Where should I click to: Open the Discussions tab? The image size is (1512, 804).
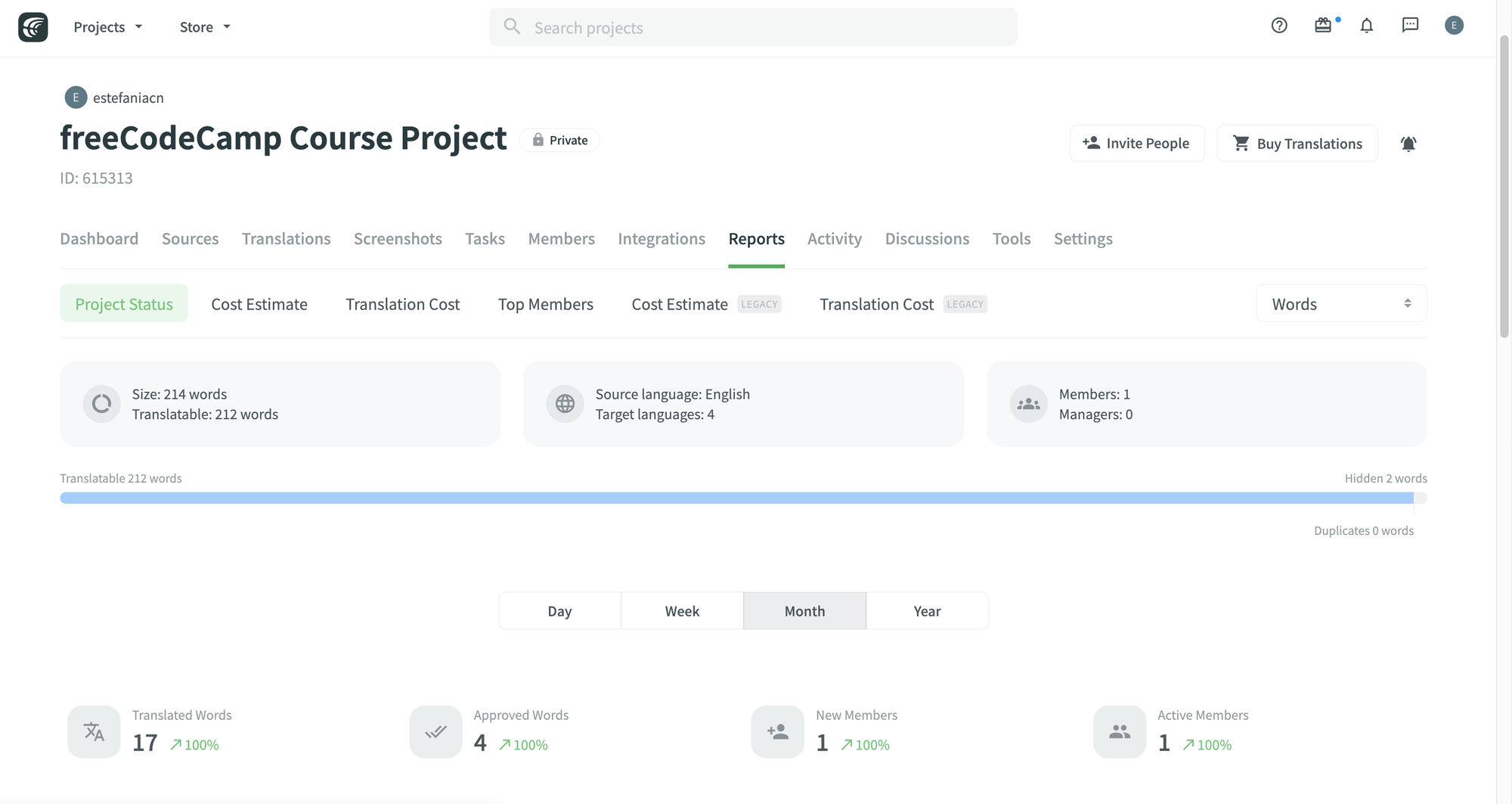(x=927, y=239)
